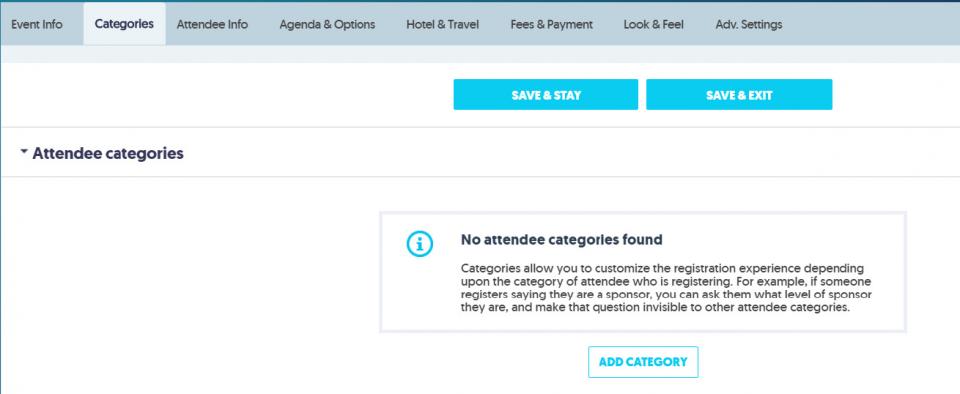Select the Categories tab
960x394 pixels.
124,24
